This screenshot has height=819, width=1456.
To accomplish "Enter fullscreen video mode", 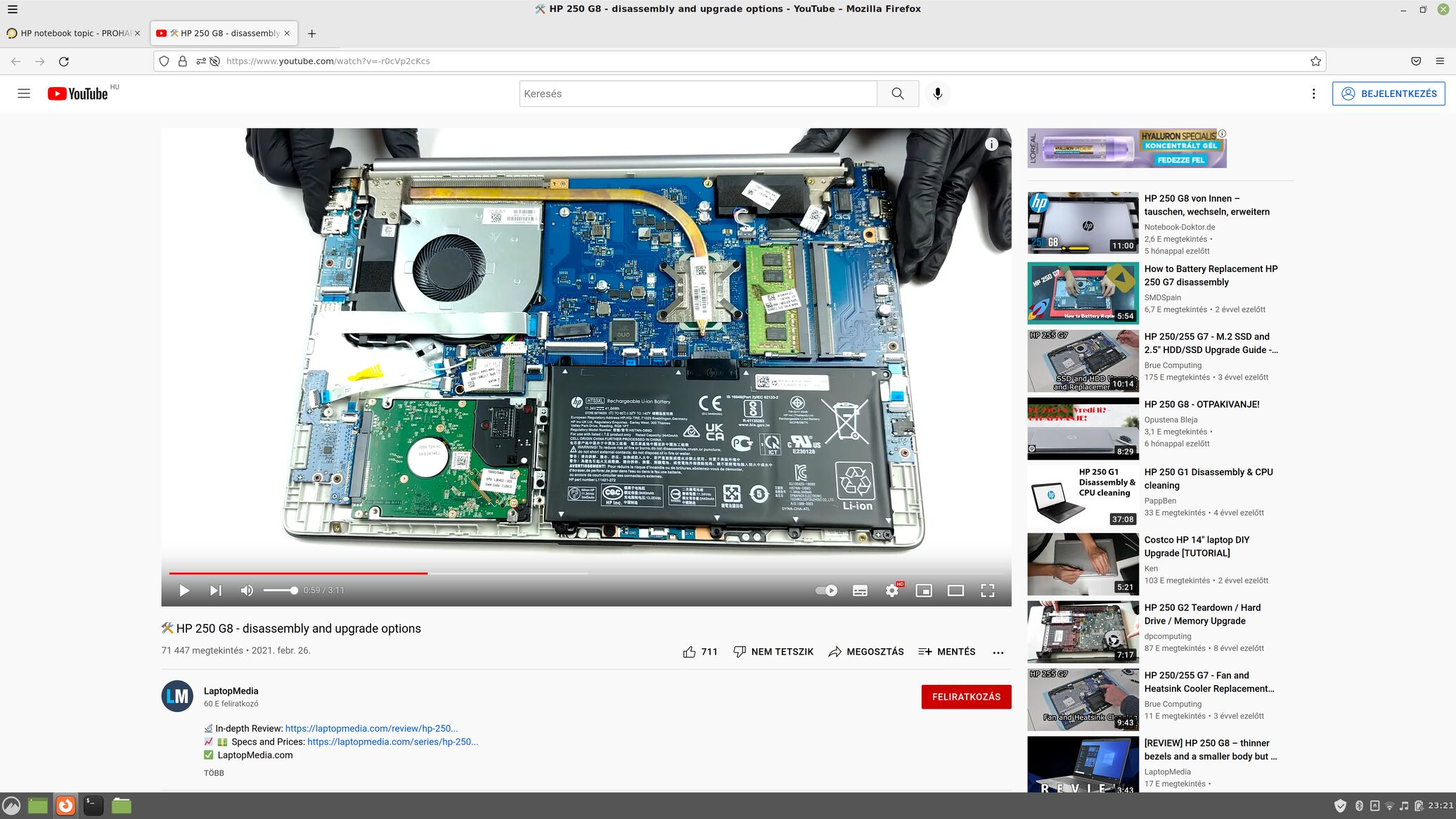I will tap(988, 591).
